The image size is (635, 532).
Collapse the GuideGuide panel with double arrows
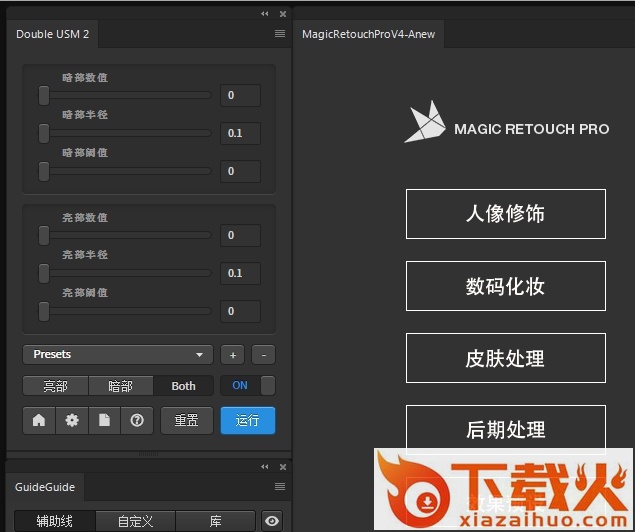click(x=264, y=467)
